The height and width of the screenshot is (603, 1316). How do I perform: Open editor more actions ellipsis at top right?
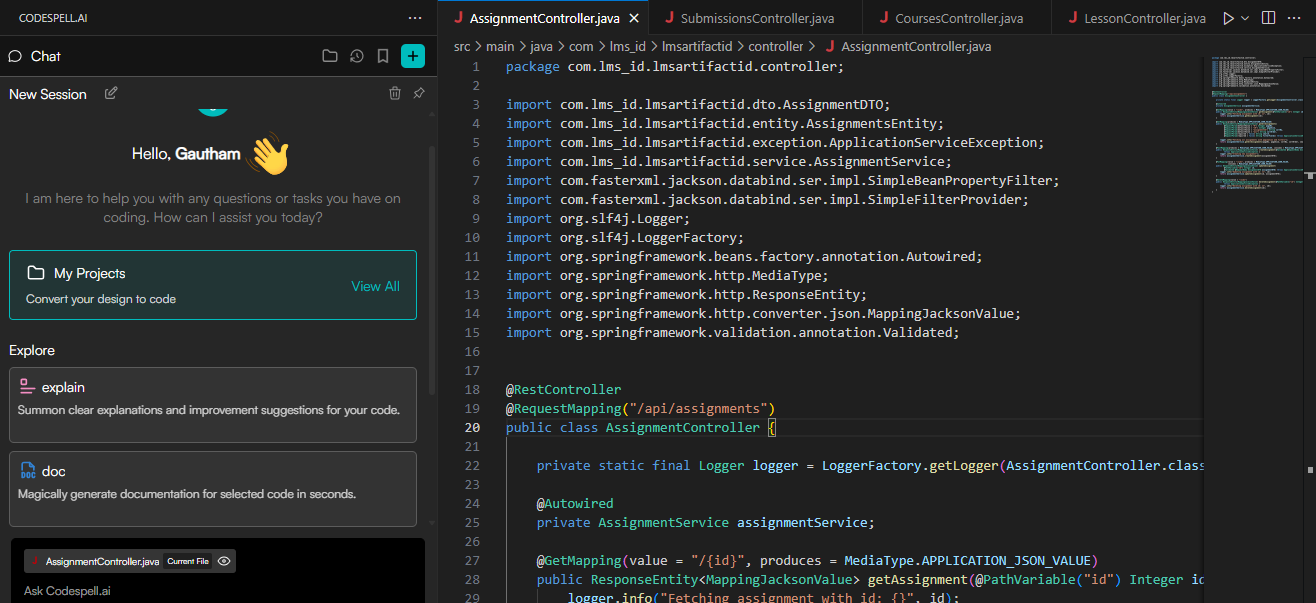pyautogui.click(x=1296, y=18)
